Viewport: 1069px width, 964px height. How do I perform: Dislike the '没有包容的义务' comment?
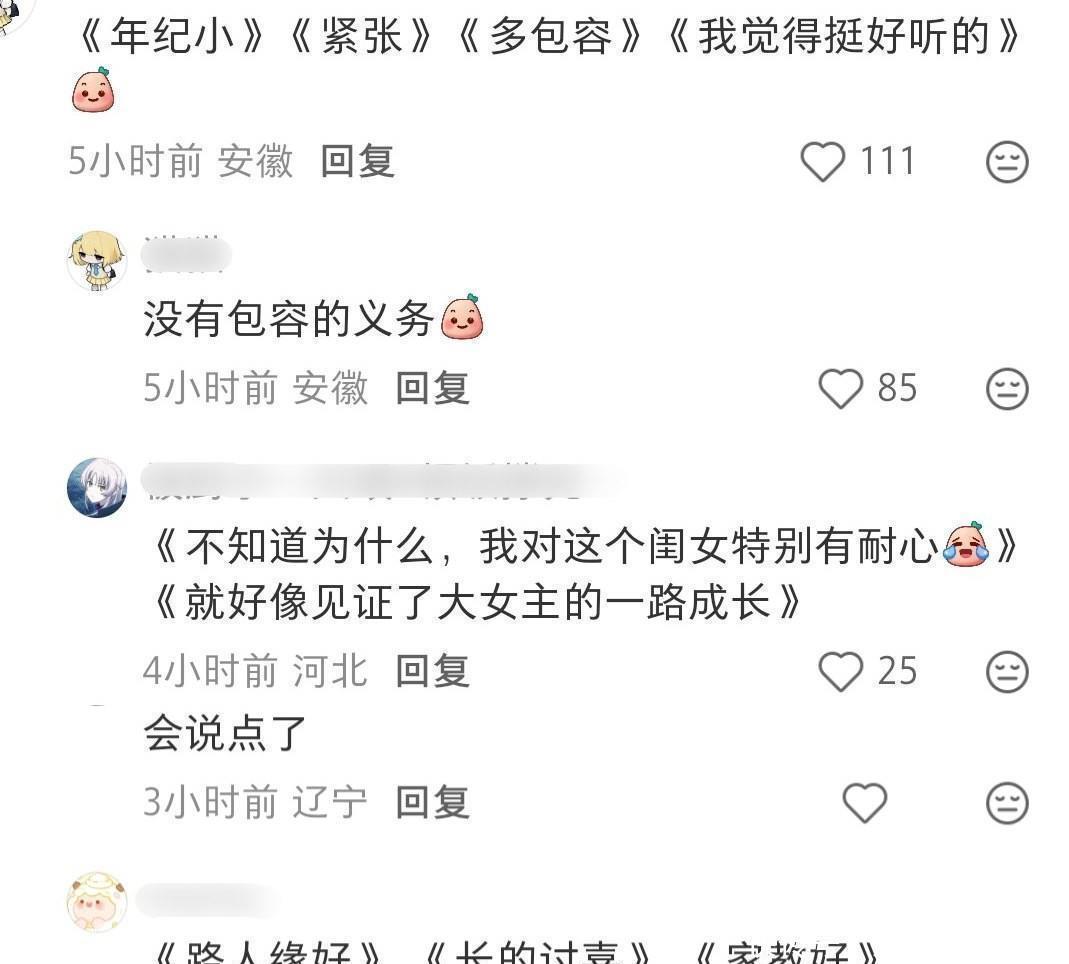point(1007,389)
